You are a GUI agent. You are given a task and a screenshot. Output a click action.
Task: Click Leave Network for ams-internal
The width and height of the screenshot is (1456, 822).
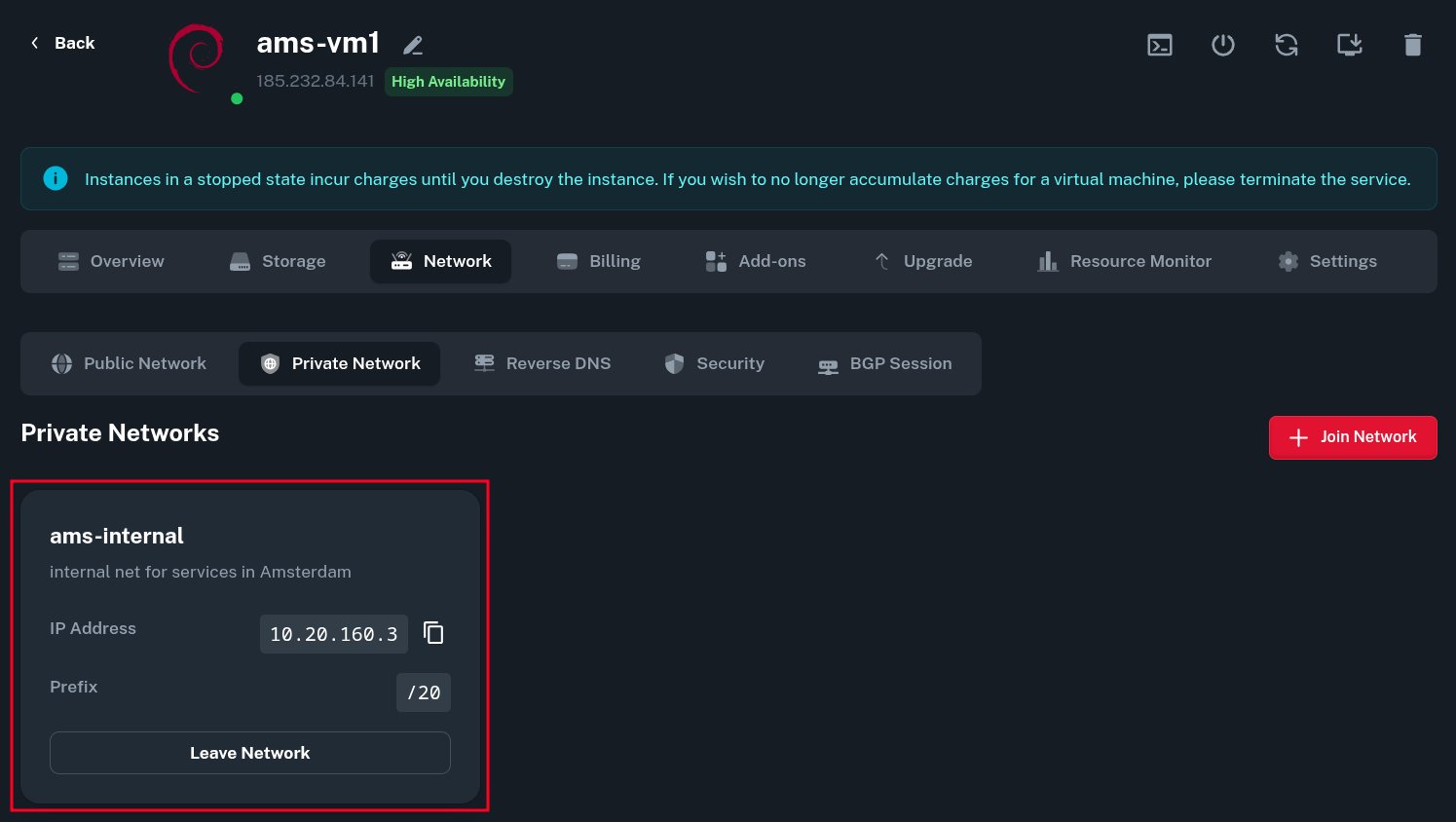tap(250, 753)
